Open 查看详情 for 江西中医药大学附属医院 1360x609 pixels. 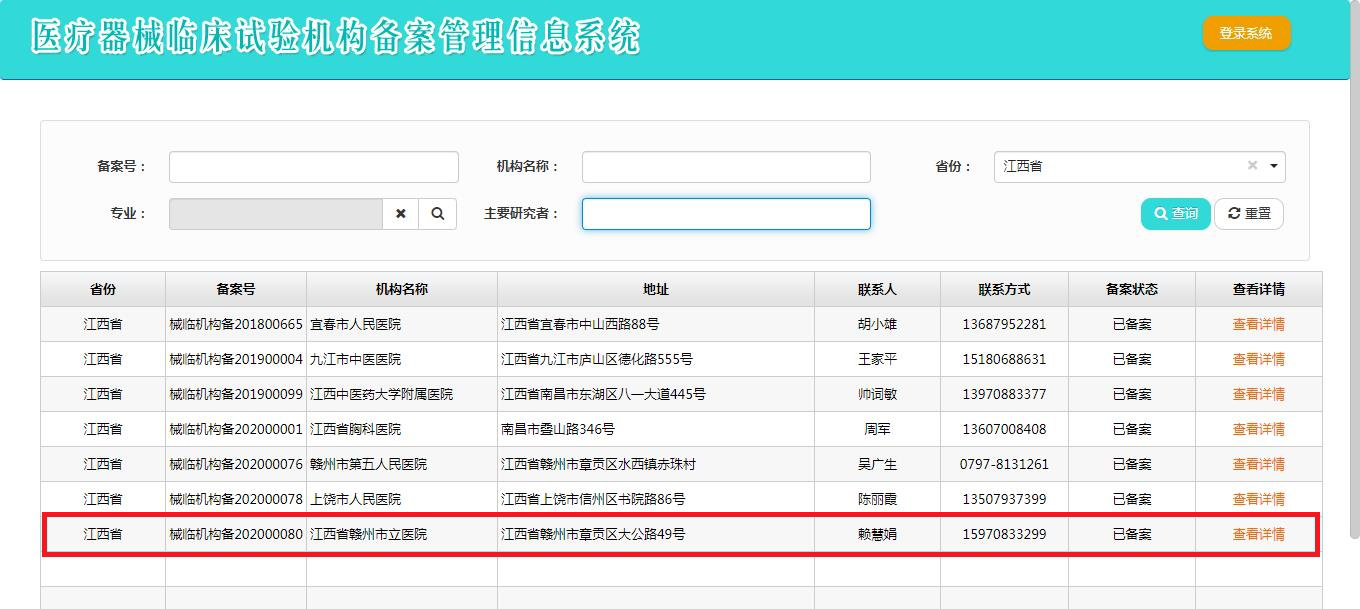click(1258, 394)
